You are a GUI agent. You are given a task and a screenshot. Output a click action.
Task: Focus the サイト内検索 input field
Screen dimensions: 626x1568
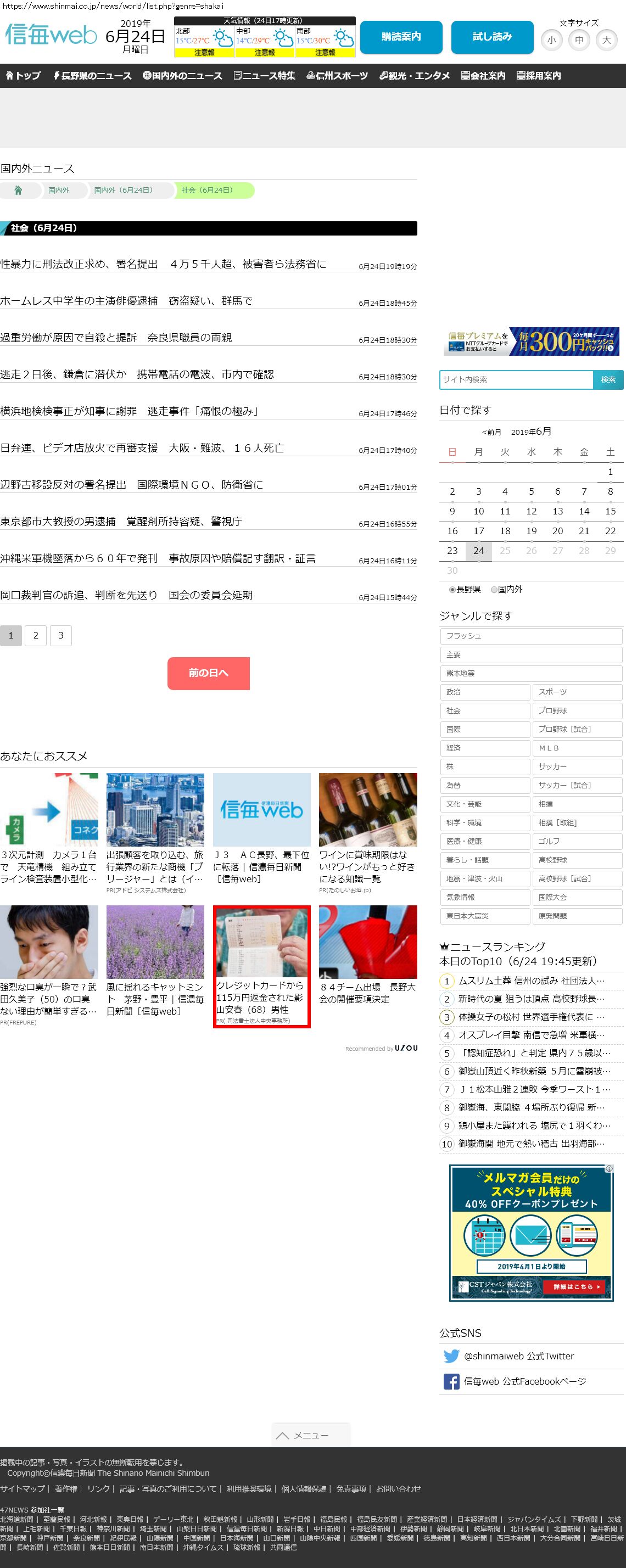516,379
